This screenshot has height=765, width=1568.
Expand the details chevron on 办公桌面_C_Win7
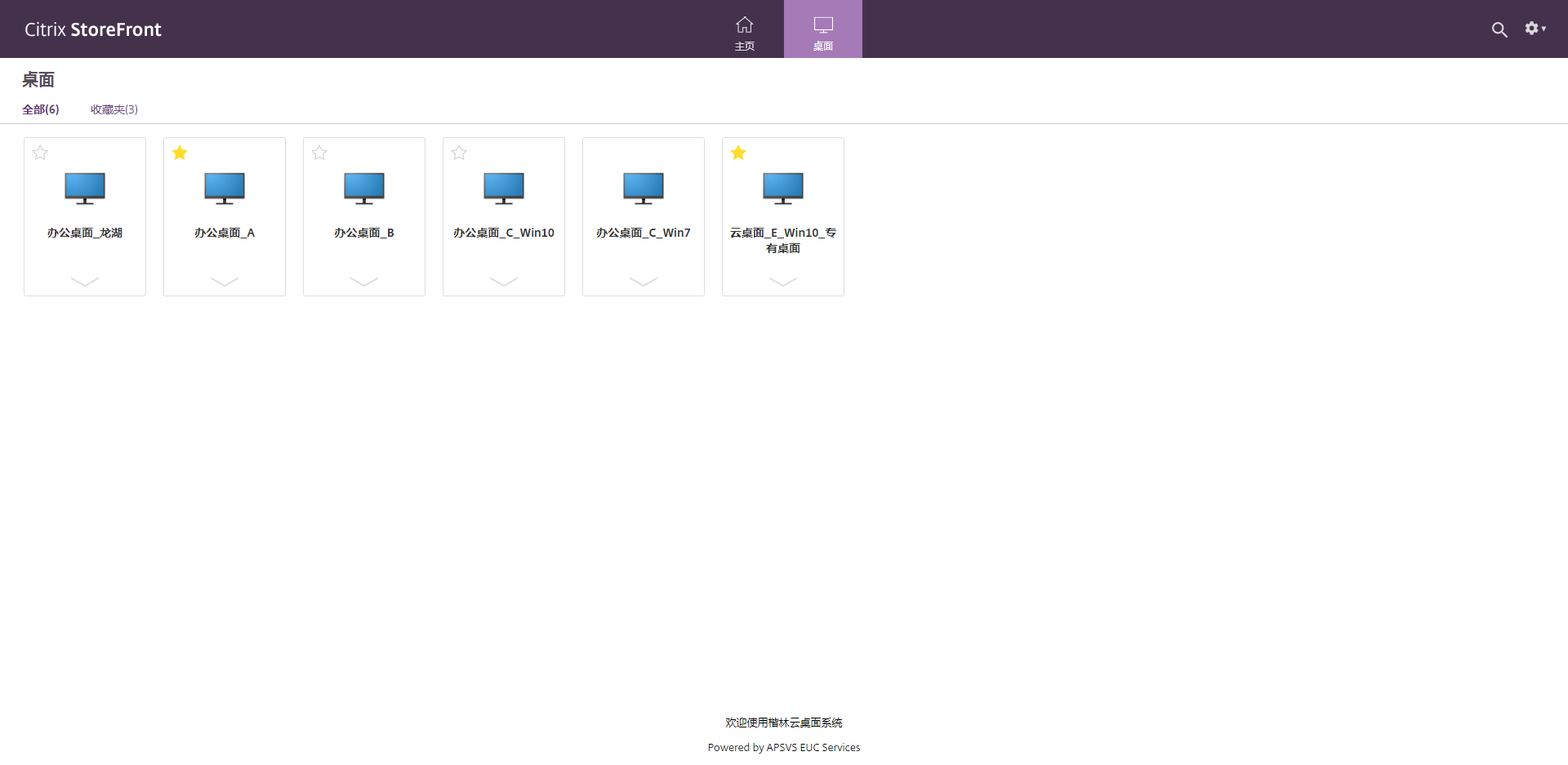pos(643,282)
